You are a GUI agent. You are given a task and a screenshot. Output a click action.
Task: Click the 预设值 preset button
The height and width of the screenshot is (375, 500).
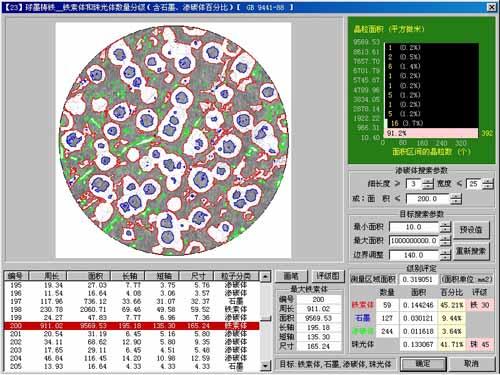click(471, 230)
